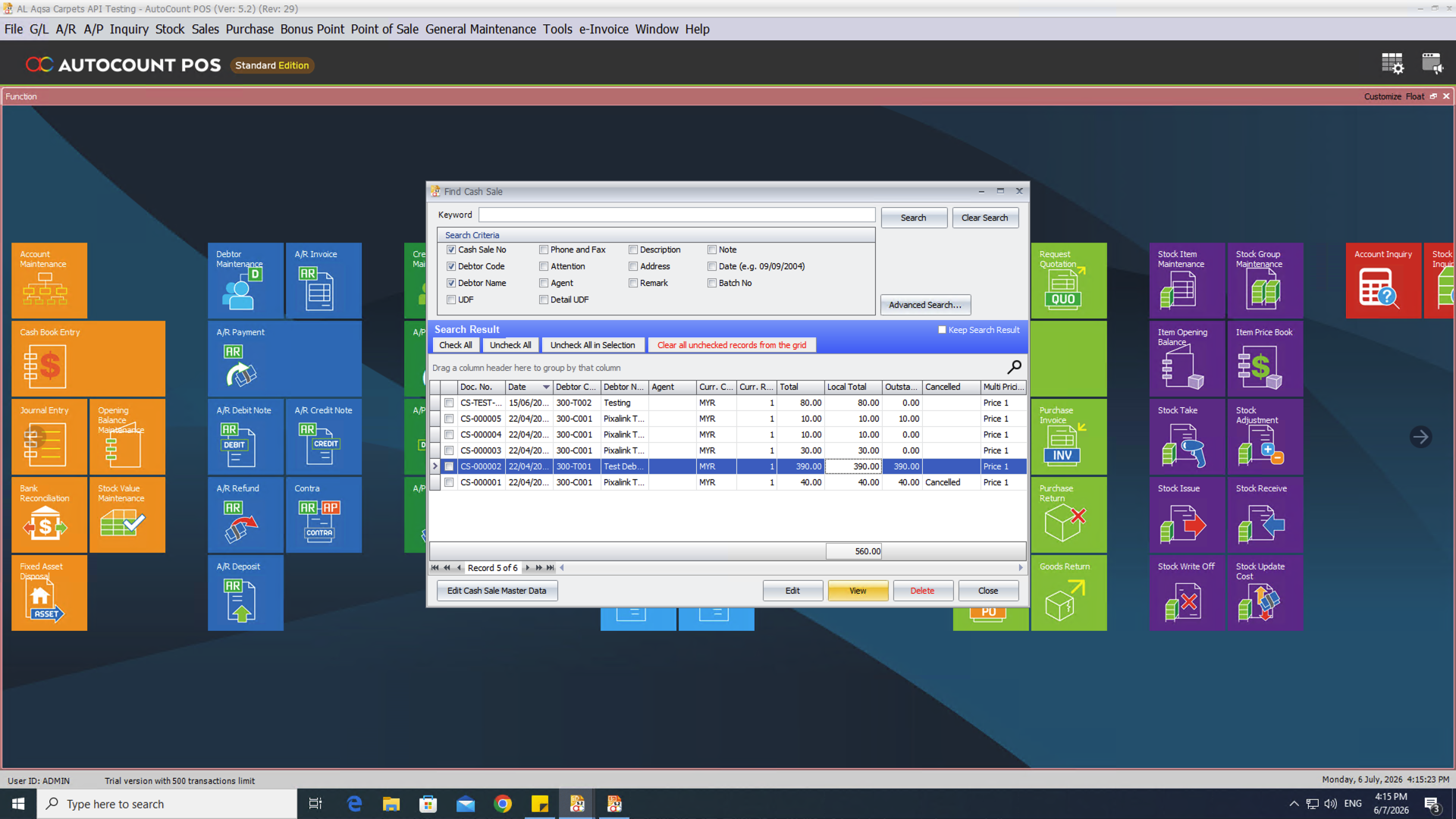1456x819 pixels.
Task: Click the Customize link in Function bar
Action: (x=1382, y=96)
